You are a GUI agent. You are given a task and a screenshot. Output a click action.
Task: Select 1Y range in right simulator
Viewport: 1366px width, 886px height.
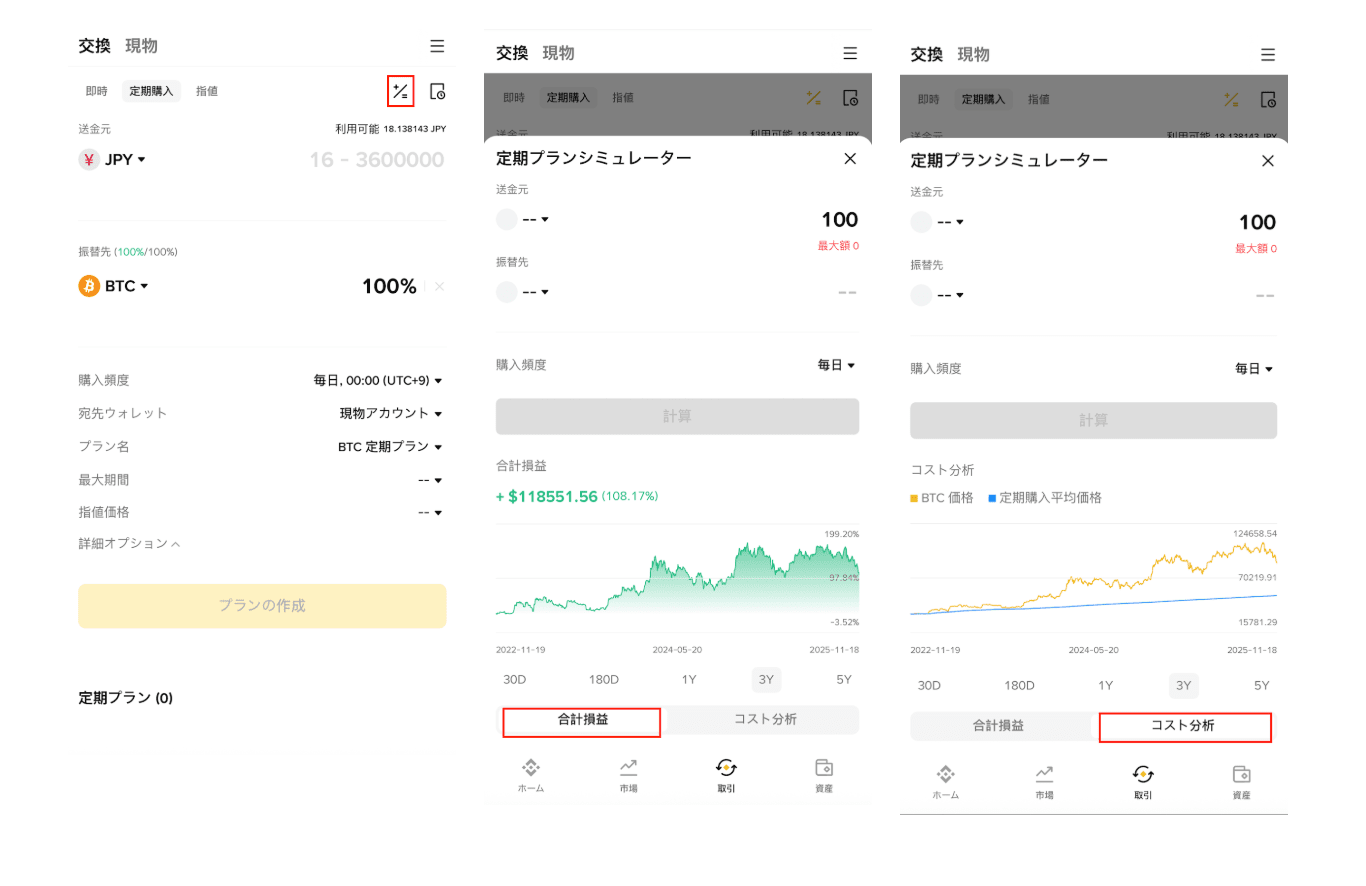coord(1105,686)
